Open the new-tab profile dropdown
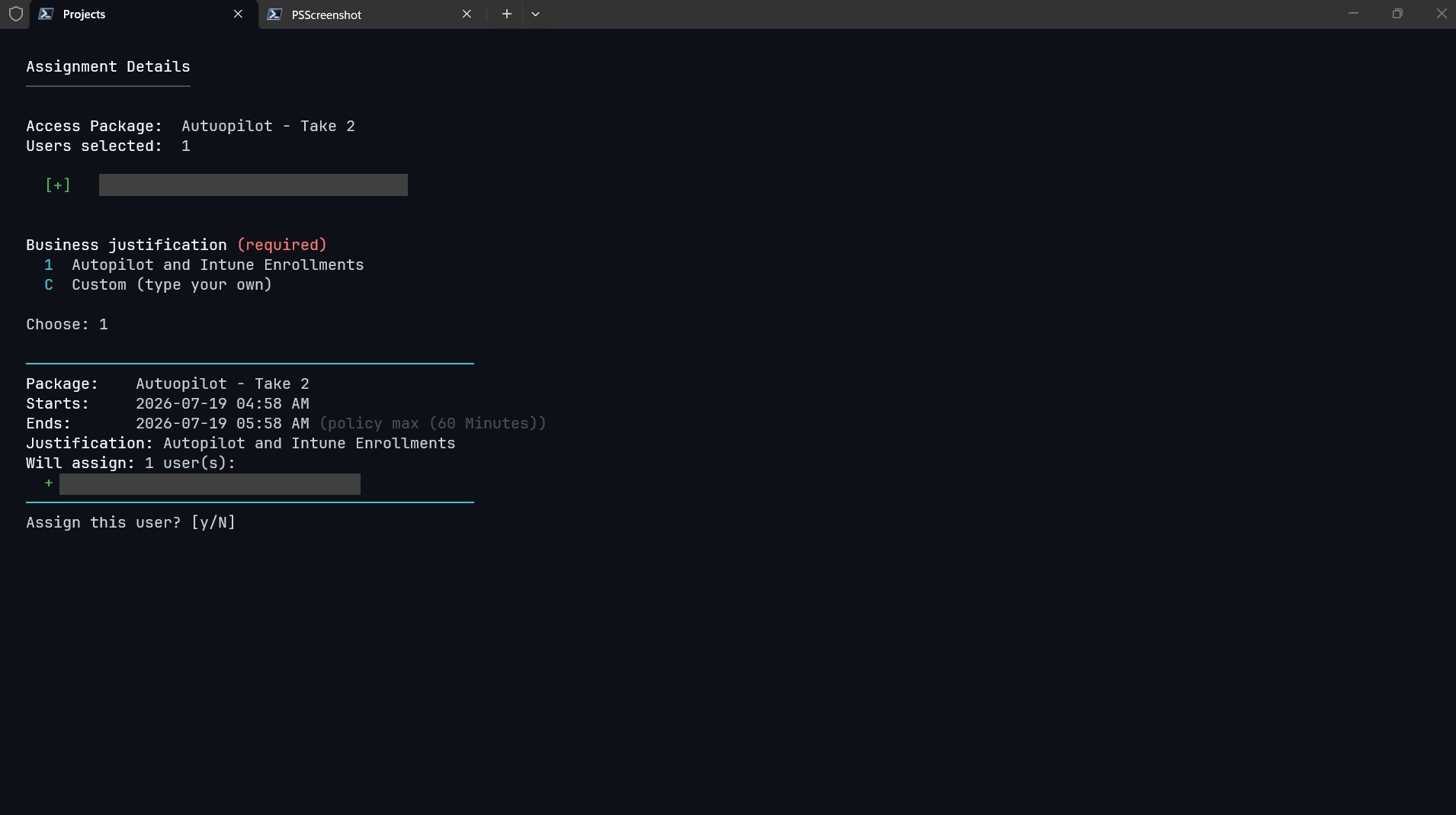This screenshot has width=1456, height=815. click(x=535, y=14)
